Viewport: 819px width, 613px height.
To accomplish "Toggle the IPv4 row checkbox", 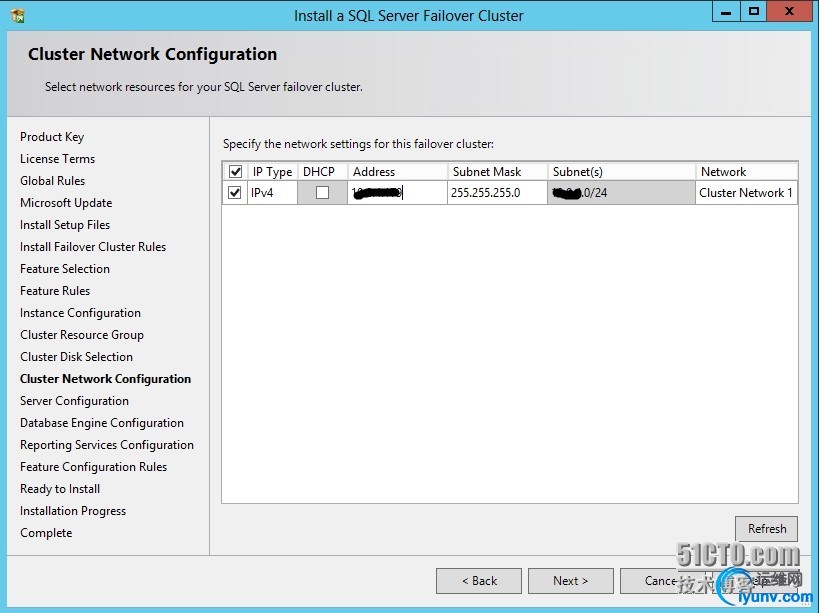I will tap(235, 193).
